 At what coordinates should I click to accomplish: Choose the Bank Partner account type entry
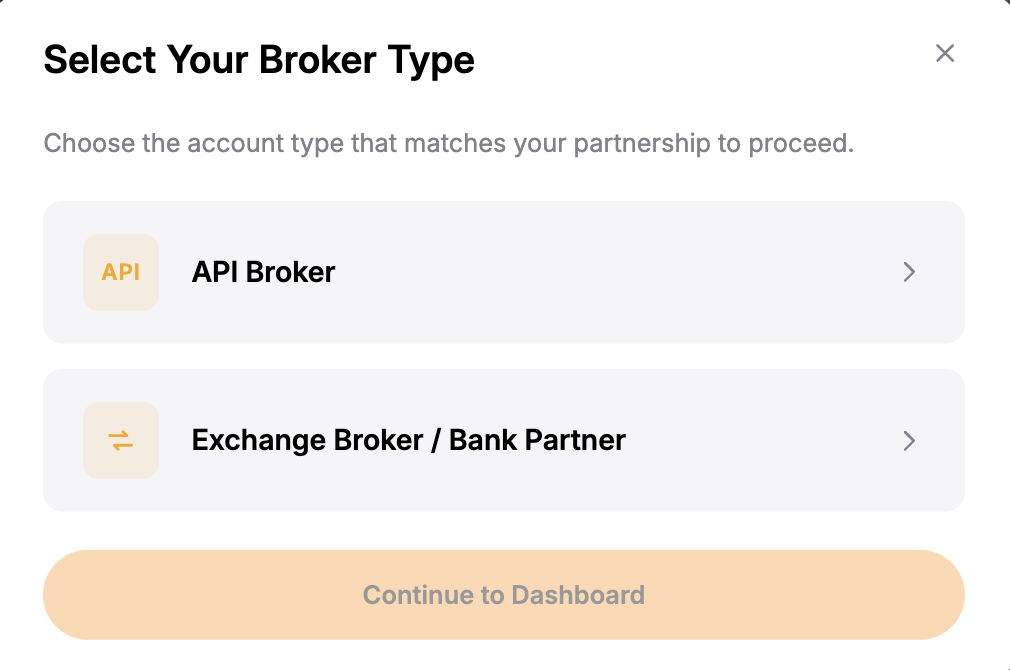coord(504,441)
